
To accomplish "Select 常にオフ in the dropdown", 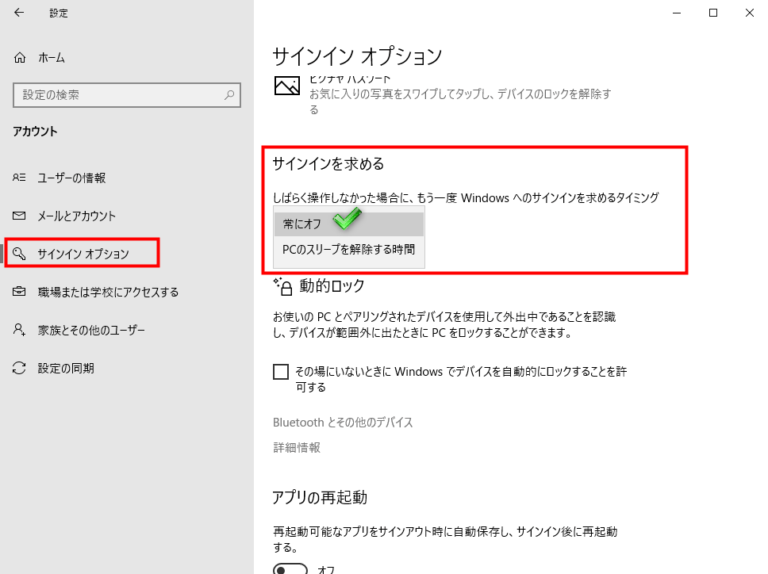I will pyautogui.click(x=302, y=224).
